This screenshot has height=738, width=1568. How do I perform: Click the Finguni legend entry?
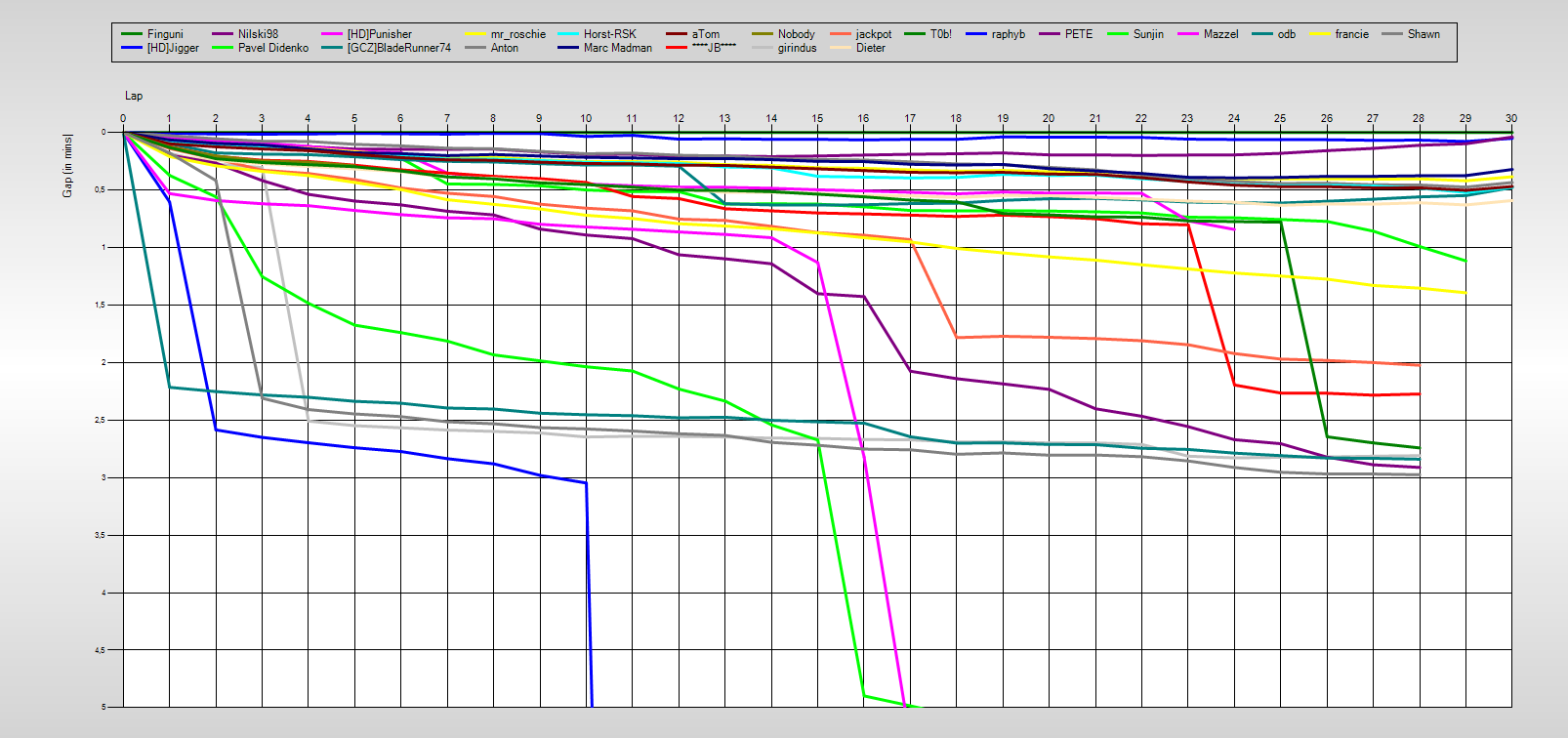(x=164, y=34)
